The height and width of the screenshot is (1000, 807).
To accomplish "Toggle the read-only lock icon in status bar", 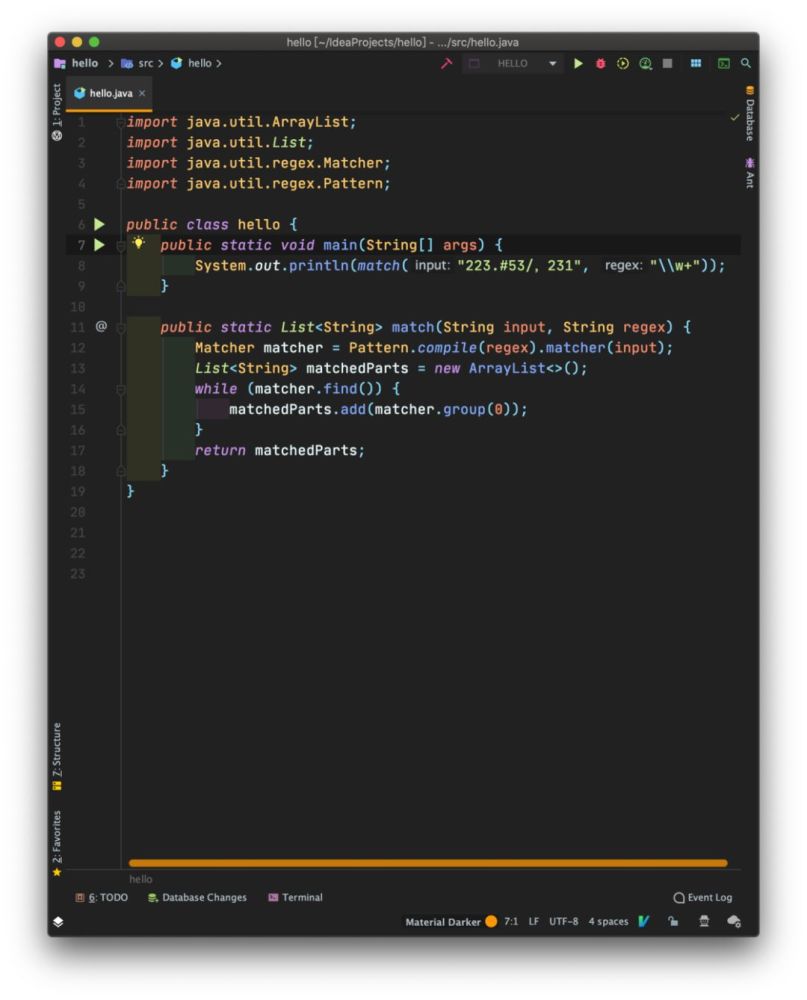I will 673,922.
